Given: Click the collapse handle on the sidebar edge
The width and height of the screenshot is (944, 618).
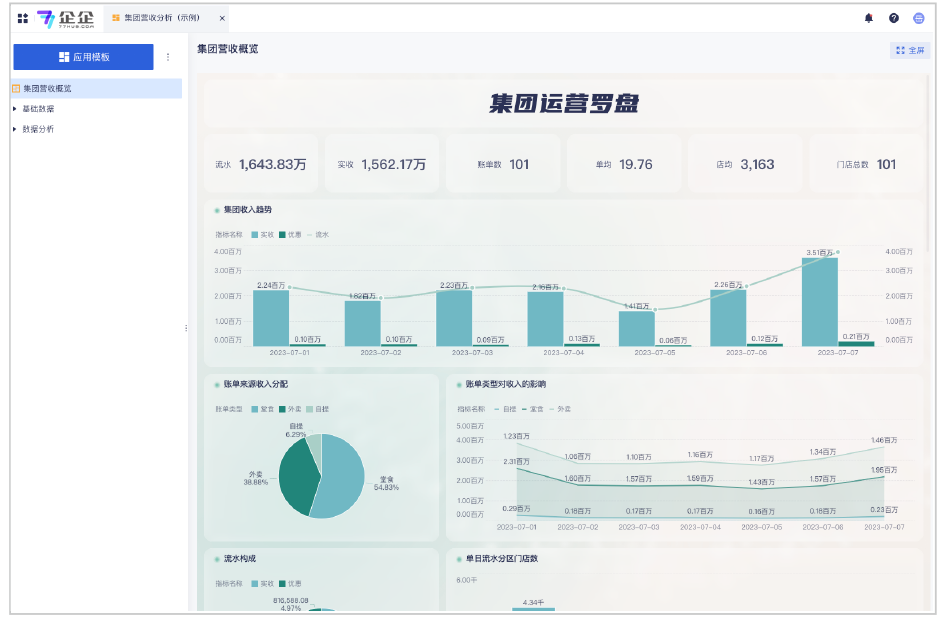Looking at the screenshot, I should (x=186, y=328).
